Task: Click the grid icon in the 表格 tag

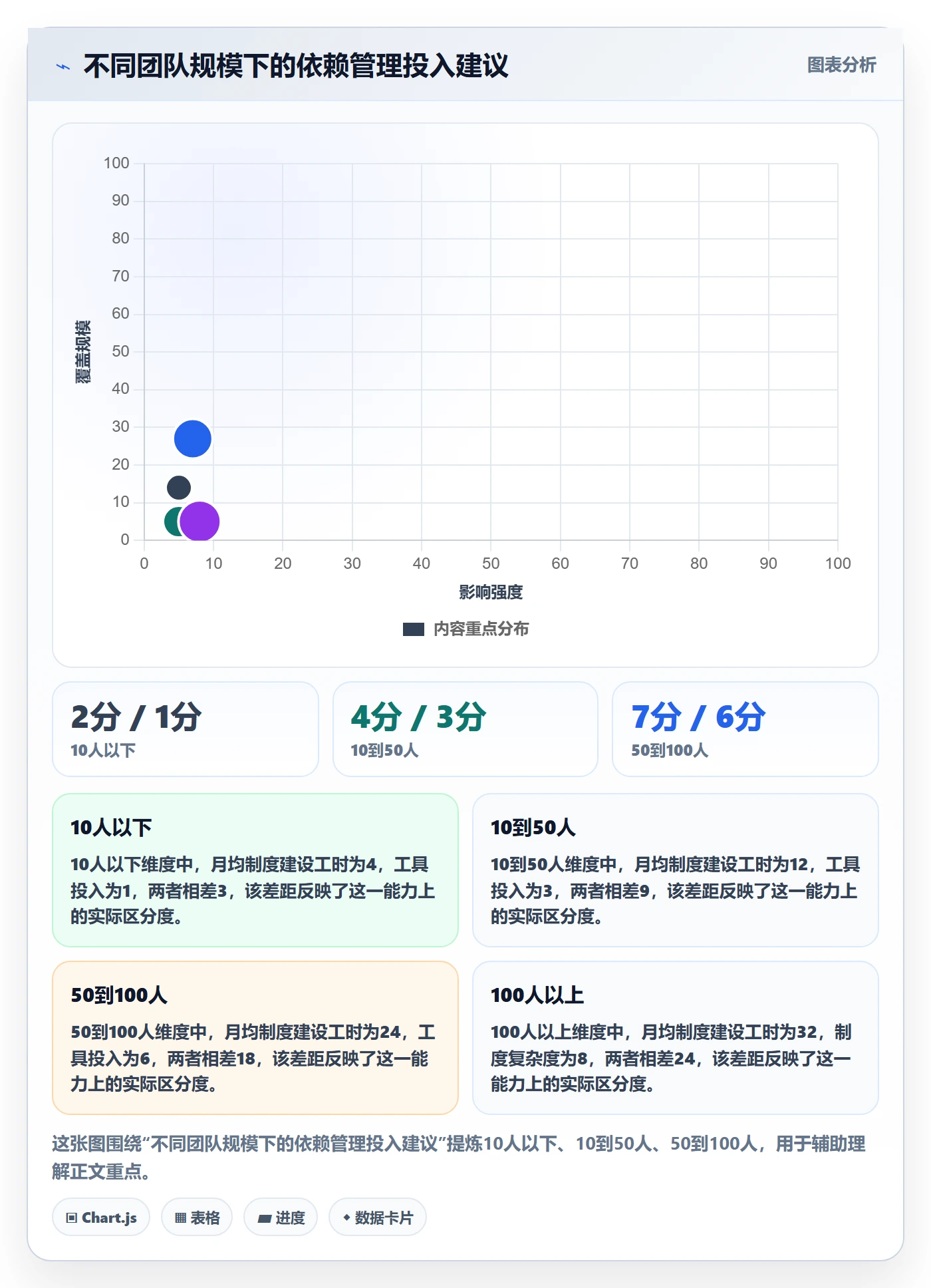Action: pos(180,1218)
